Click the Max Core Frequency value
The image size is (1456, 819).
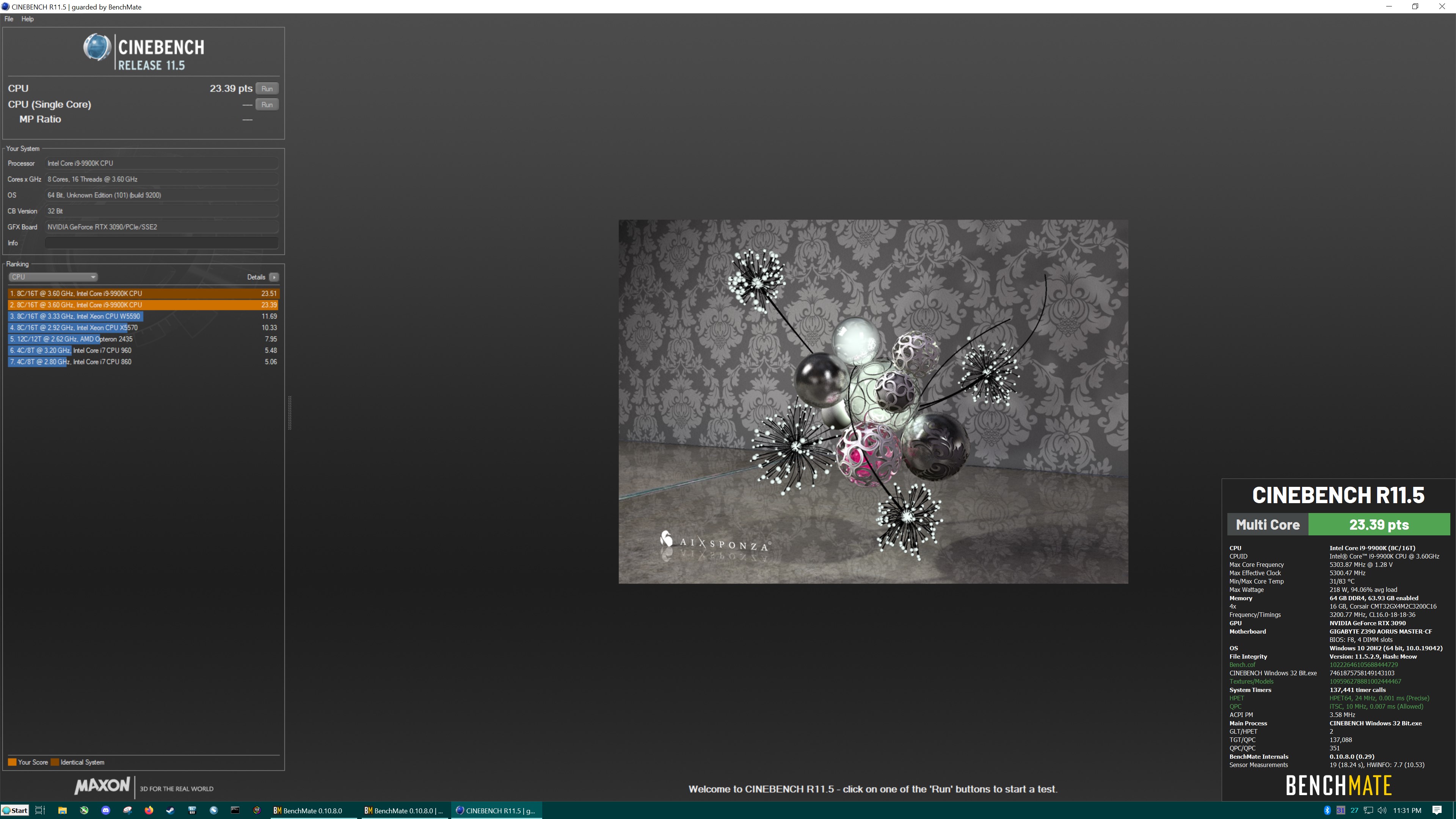1360,565
